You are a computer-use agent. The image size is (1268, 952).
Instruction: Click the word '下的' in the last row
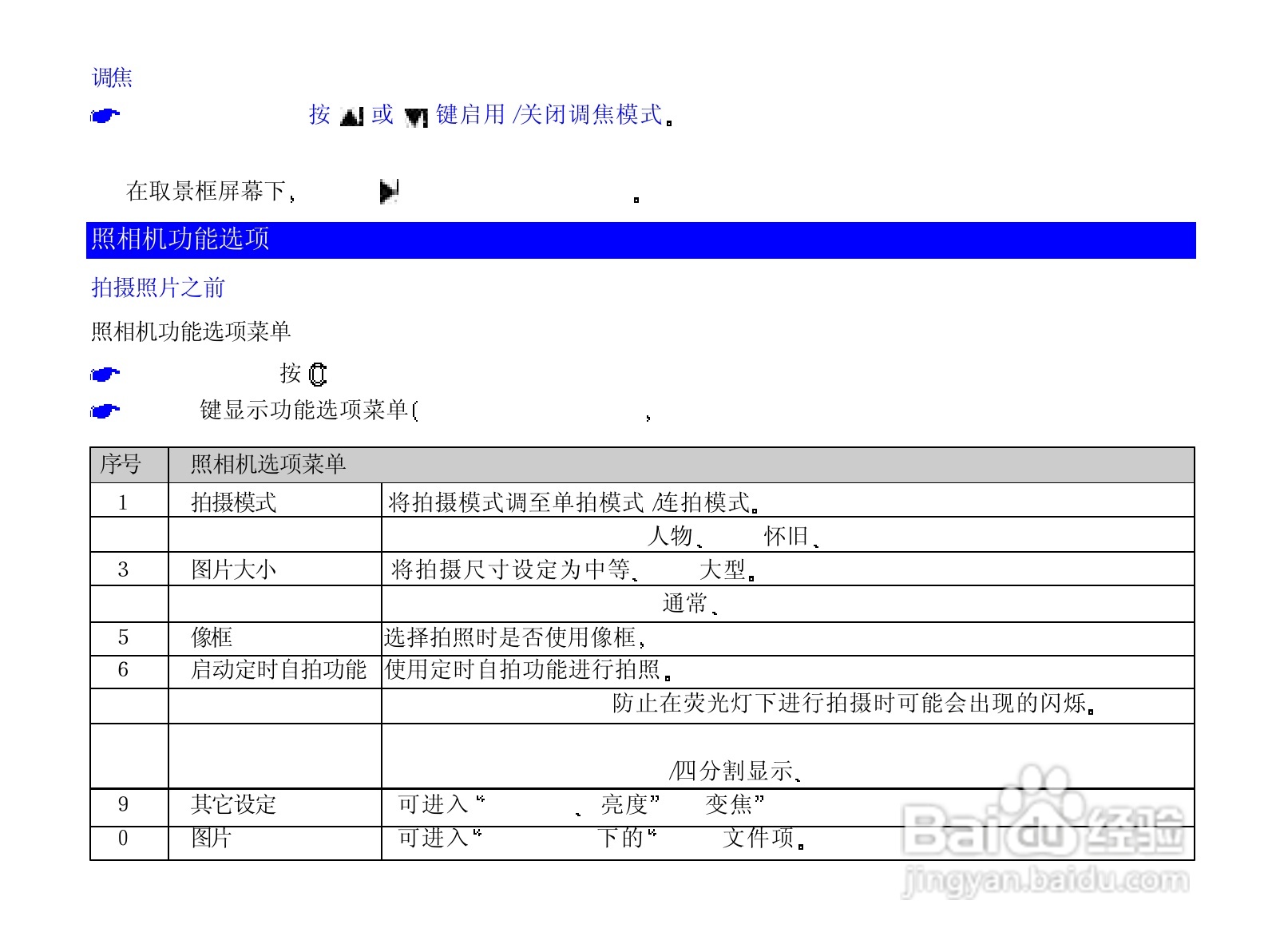pos(620,838)
